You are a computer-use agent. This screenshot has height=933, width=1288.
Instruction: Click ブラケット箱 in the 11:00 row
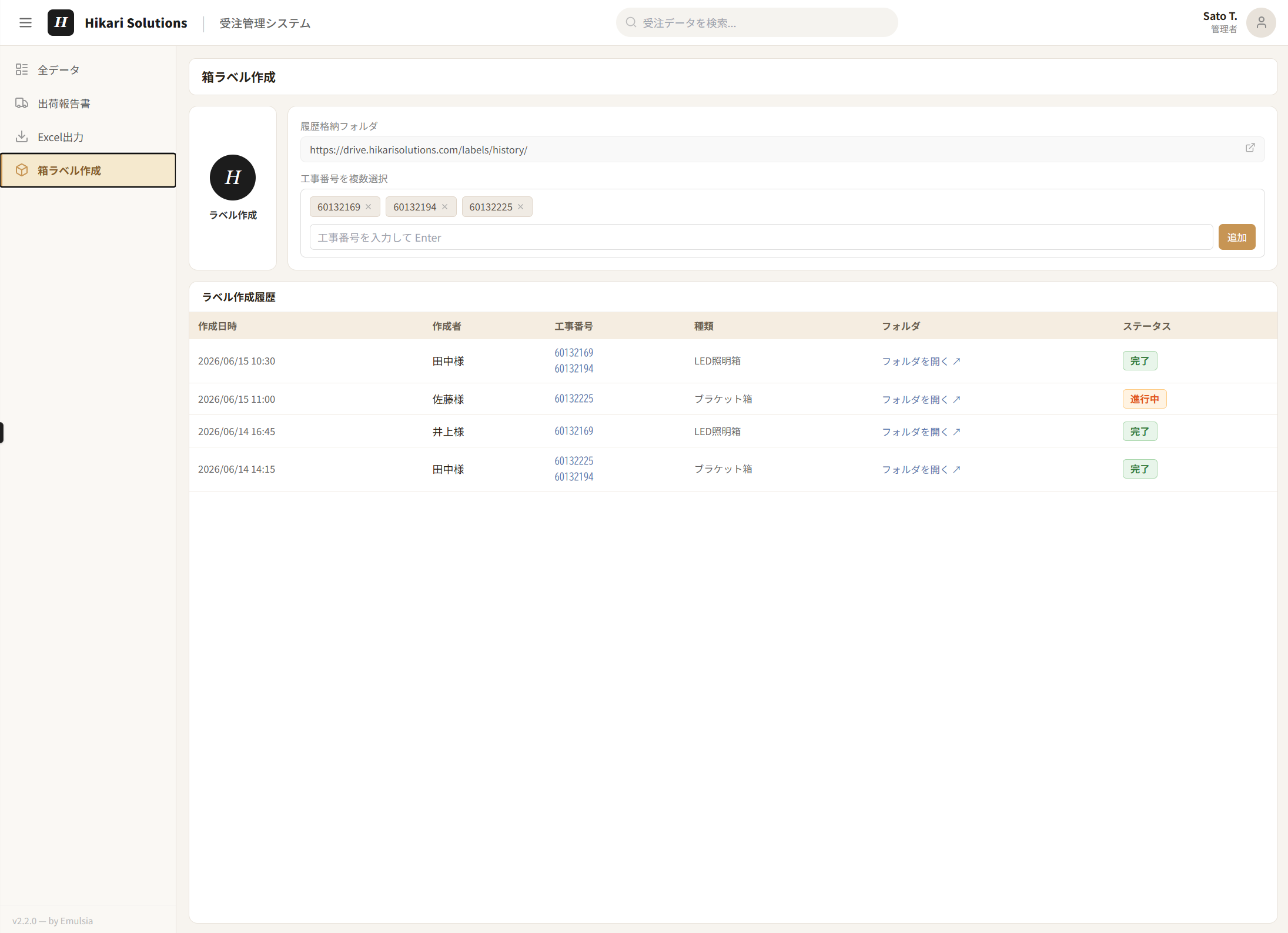click(723, 399)
